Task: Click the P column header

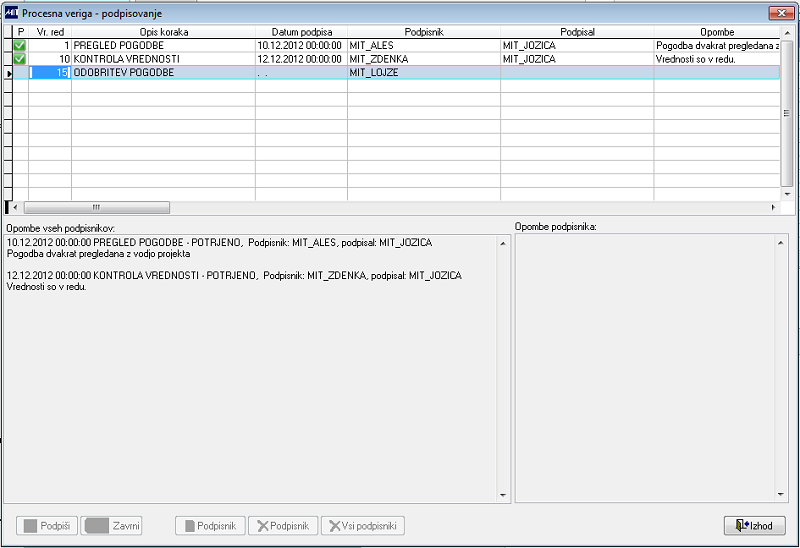Action: pos(20,32)
